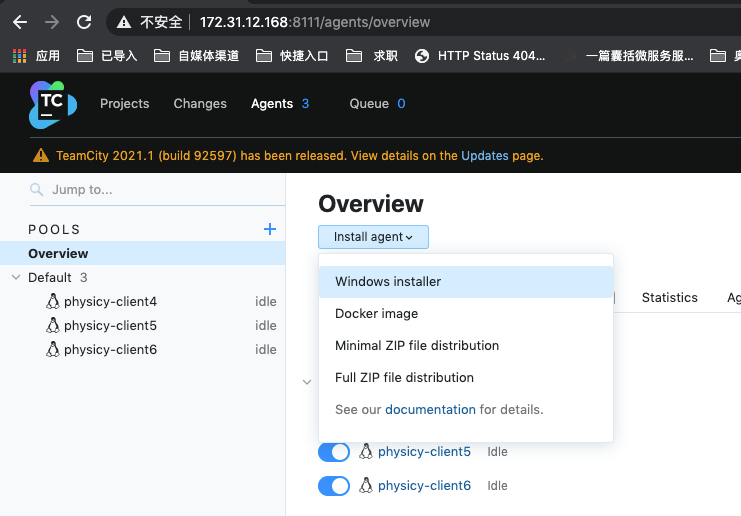Click the Agents count badge 3
Image resolution: width=741 pixels, height=516 pixels.
pyautogui.click(x=305, y=103)
